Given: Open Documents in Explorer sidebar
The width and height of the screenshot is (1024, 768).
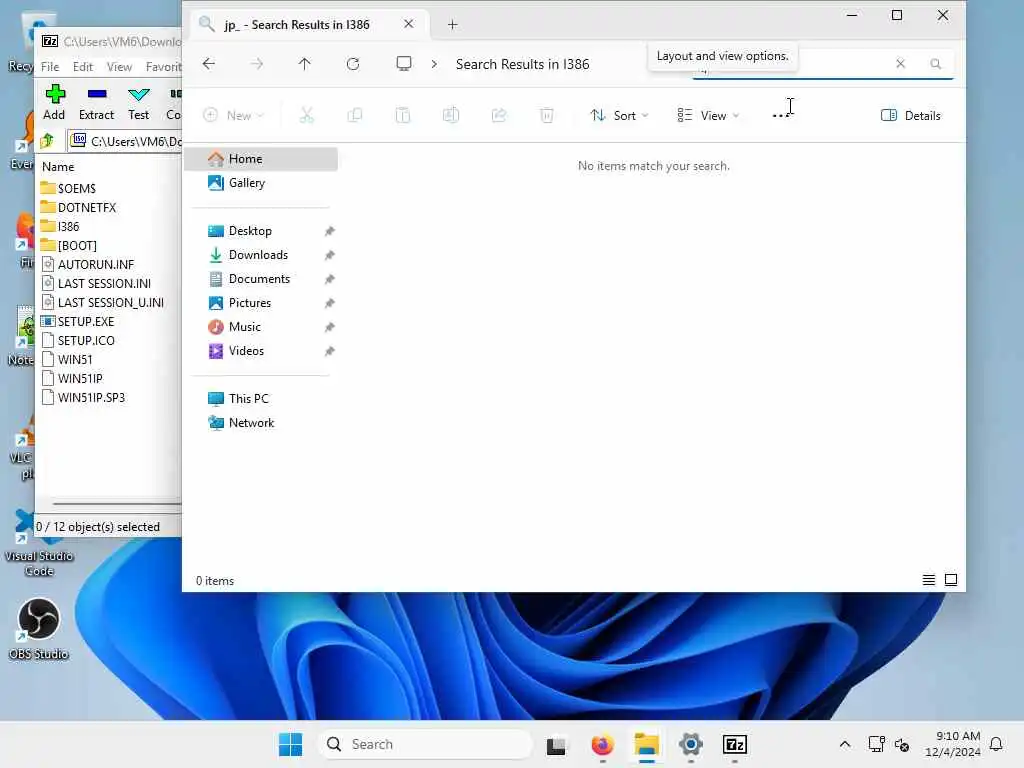Looking at the screenshot, I should [x=261, y=279].
